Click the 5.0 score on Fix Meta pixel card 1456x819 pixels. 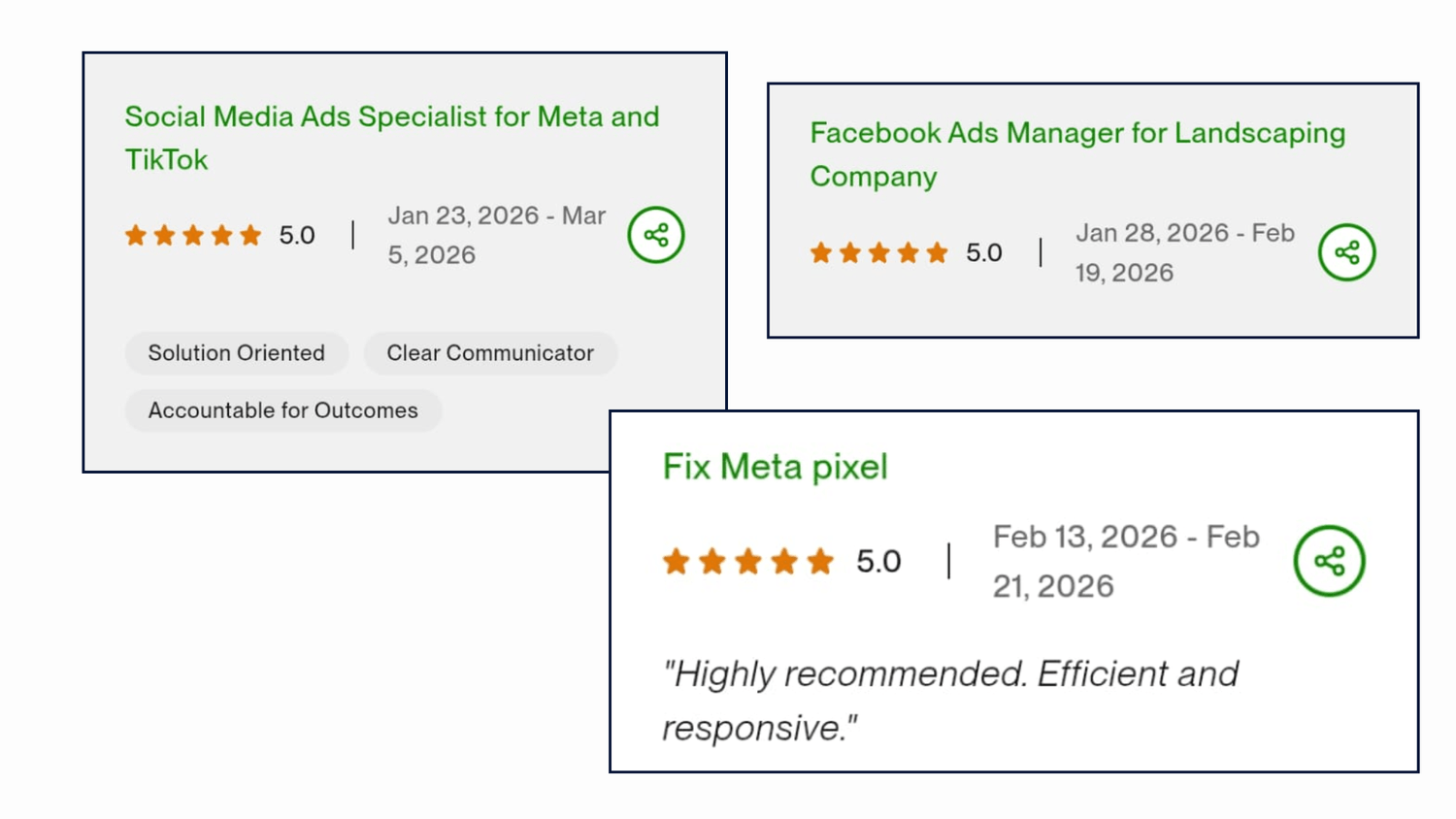coord(878,561)
